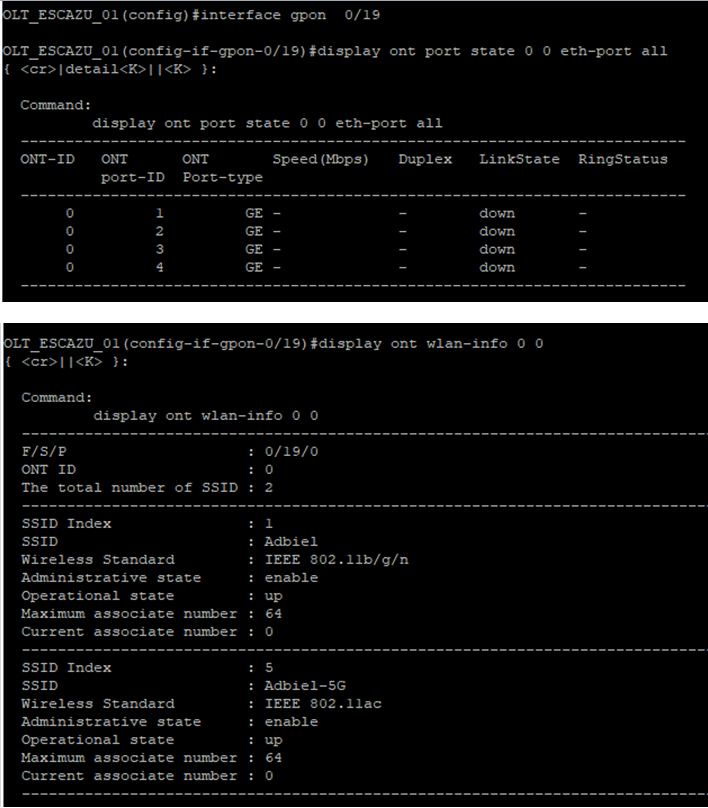This screenshot has height=808, width=708.
Task: Click SSID Index value 5
Action: pos(268,667)
